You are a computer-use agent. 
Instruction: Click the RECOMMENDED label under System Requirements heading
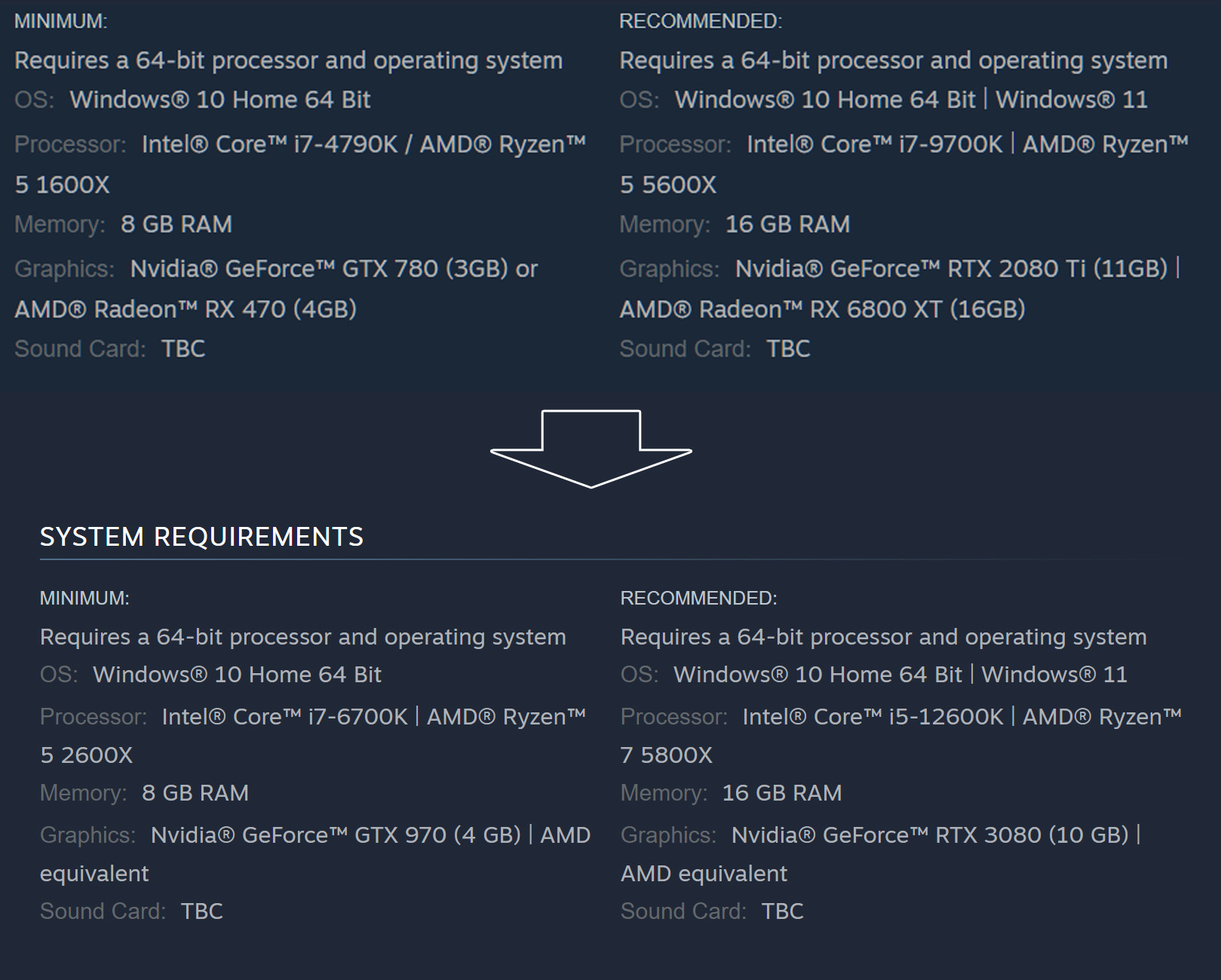click(698, 598)
